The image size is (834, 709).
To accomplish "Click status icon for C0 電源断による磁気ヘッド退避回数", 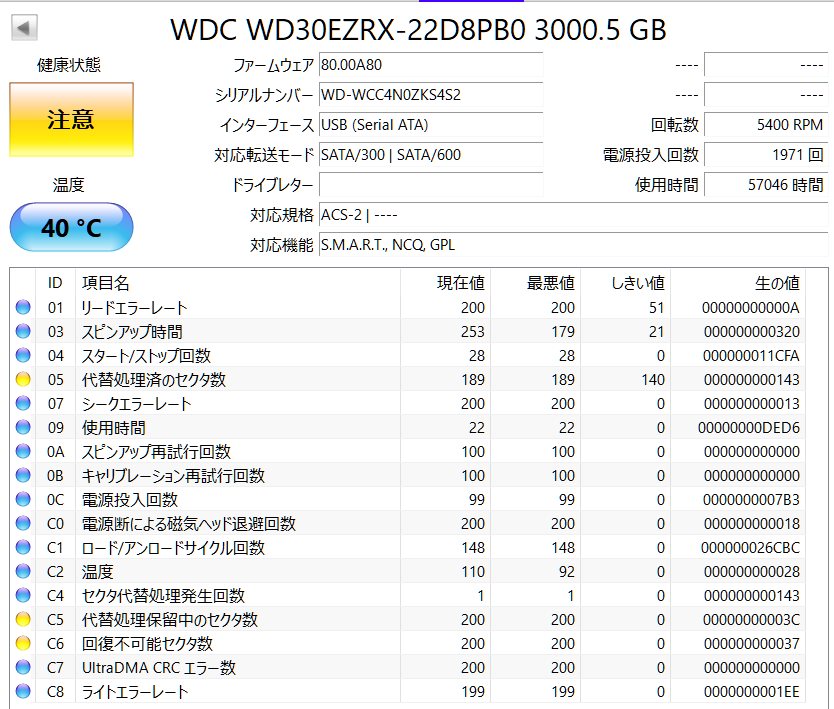I will tap(23, 523).
